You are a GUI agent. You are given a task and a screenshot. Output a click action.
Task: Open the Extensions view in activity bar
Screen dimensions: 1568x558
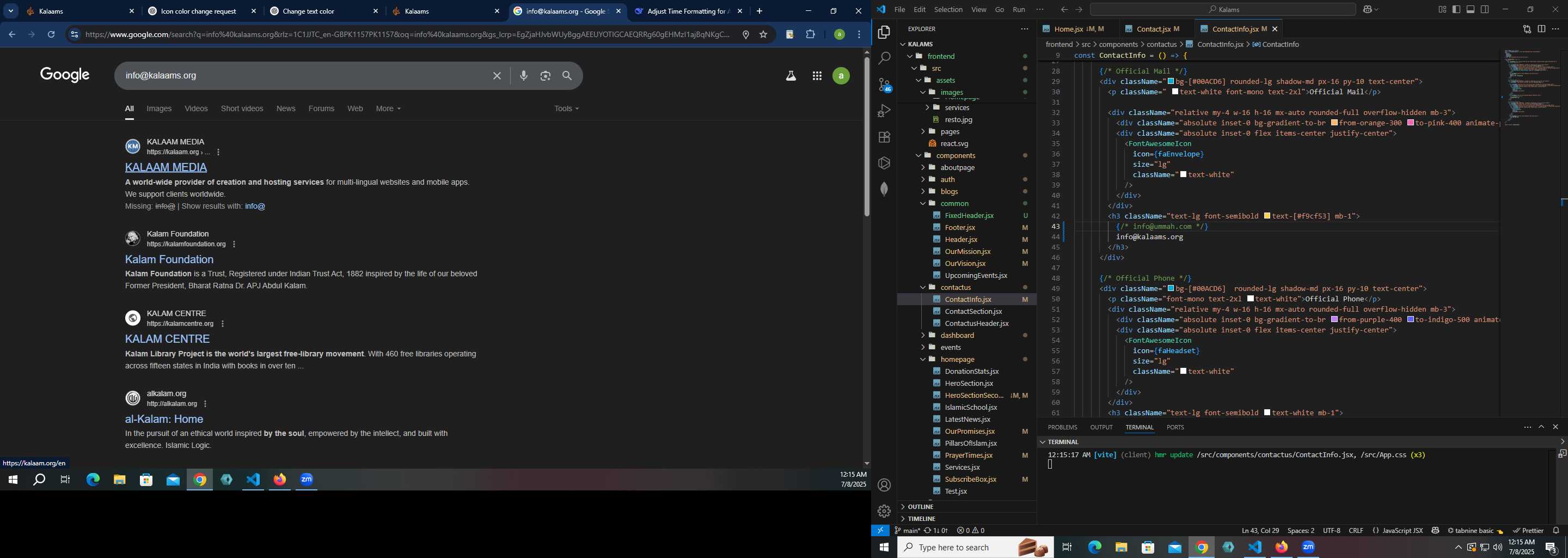(884, 137)
